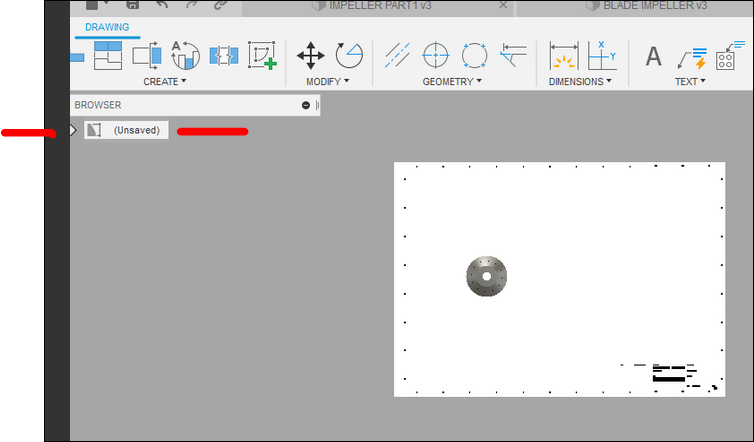
Task: Activate the Move tool
Action: [x=311, y=55]
